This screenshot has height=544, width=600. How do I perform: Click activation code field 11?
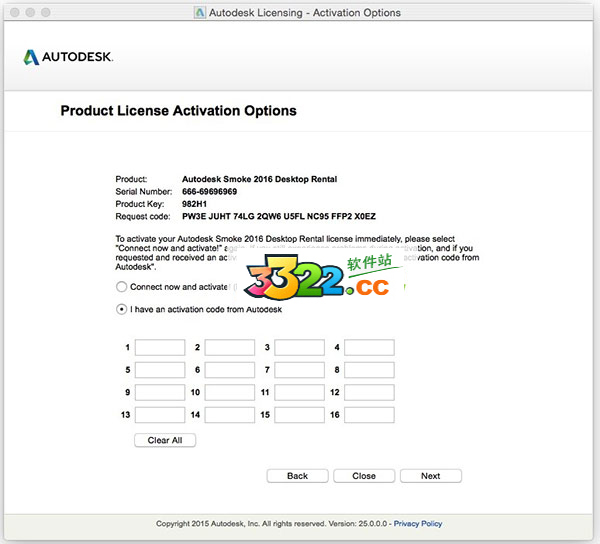pos(300,393)
